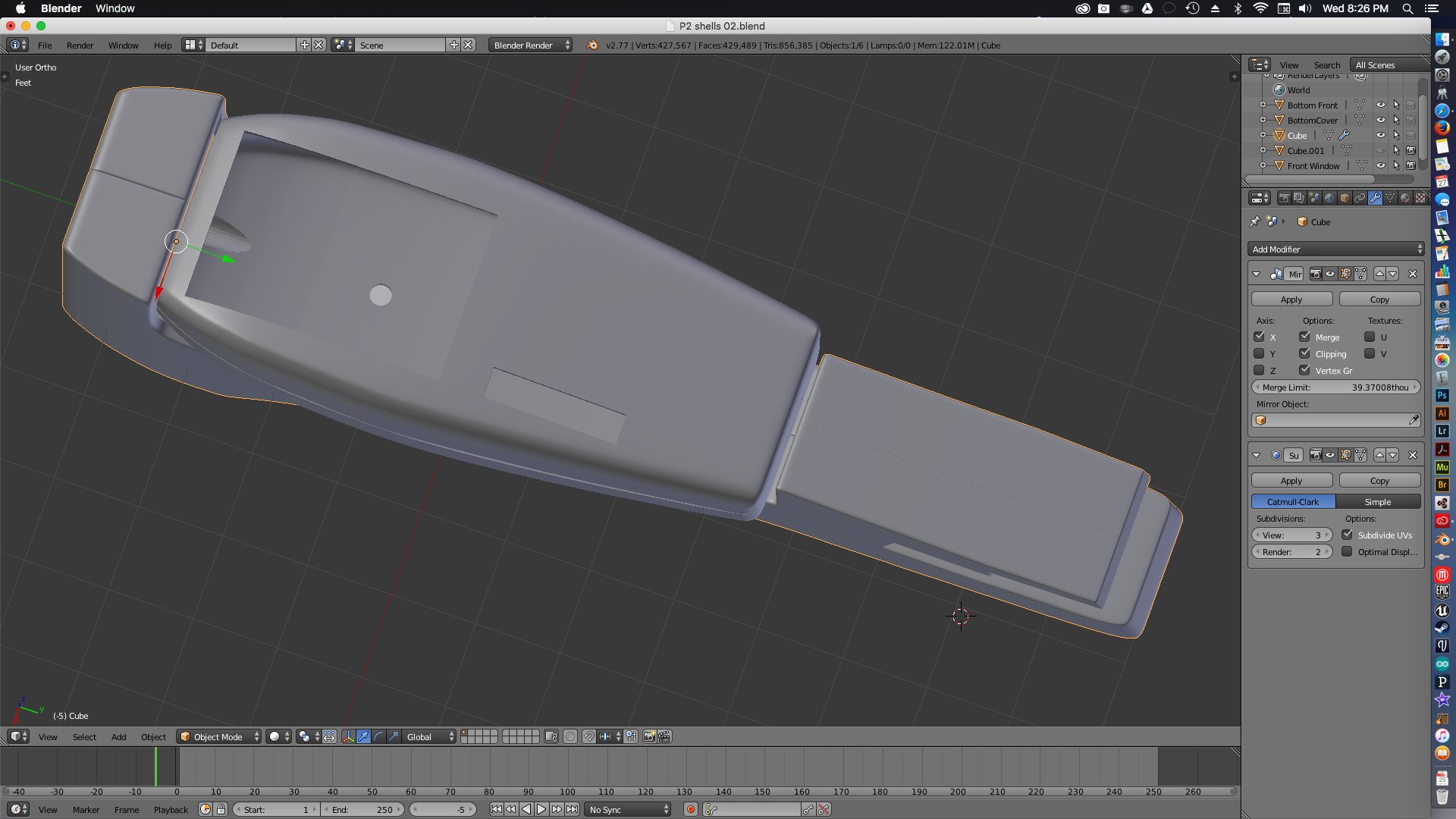
Task: Open the World properties tab (globe icon)
Action: click(1329, 198)
